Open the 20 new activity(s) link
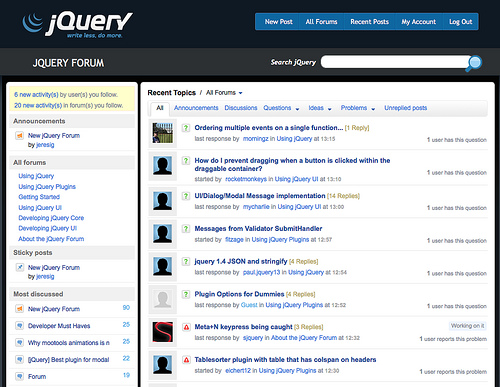500x387 pixels. (x=38, y=105)
